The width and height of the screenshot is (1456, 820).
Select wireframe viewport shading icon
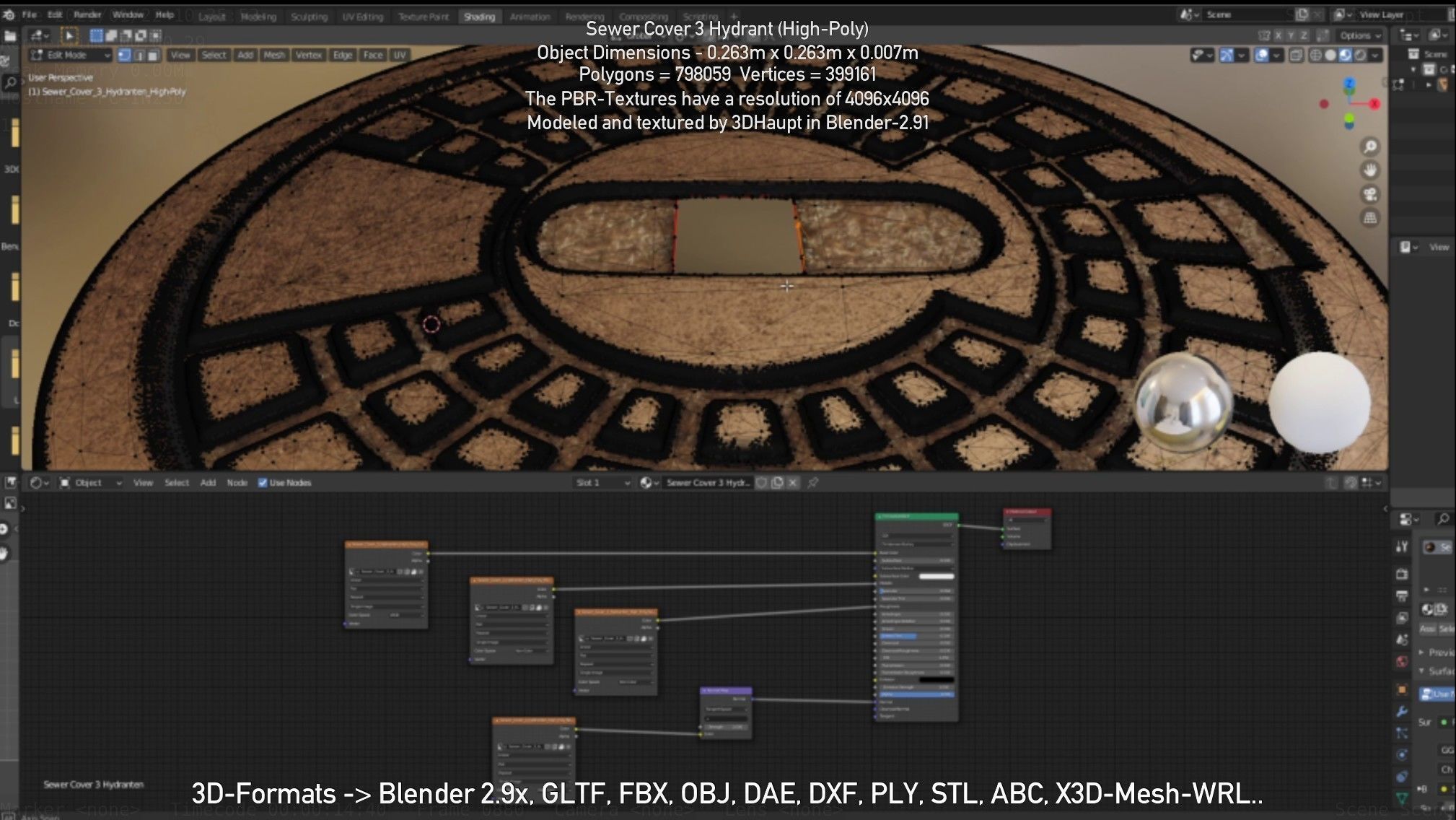click(1315, 56)
